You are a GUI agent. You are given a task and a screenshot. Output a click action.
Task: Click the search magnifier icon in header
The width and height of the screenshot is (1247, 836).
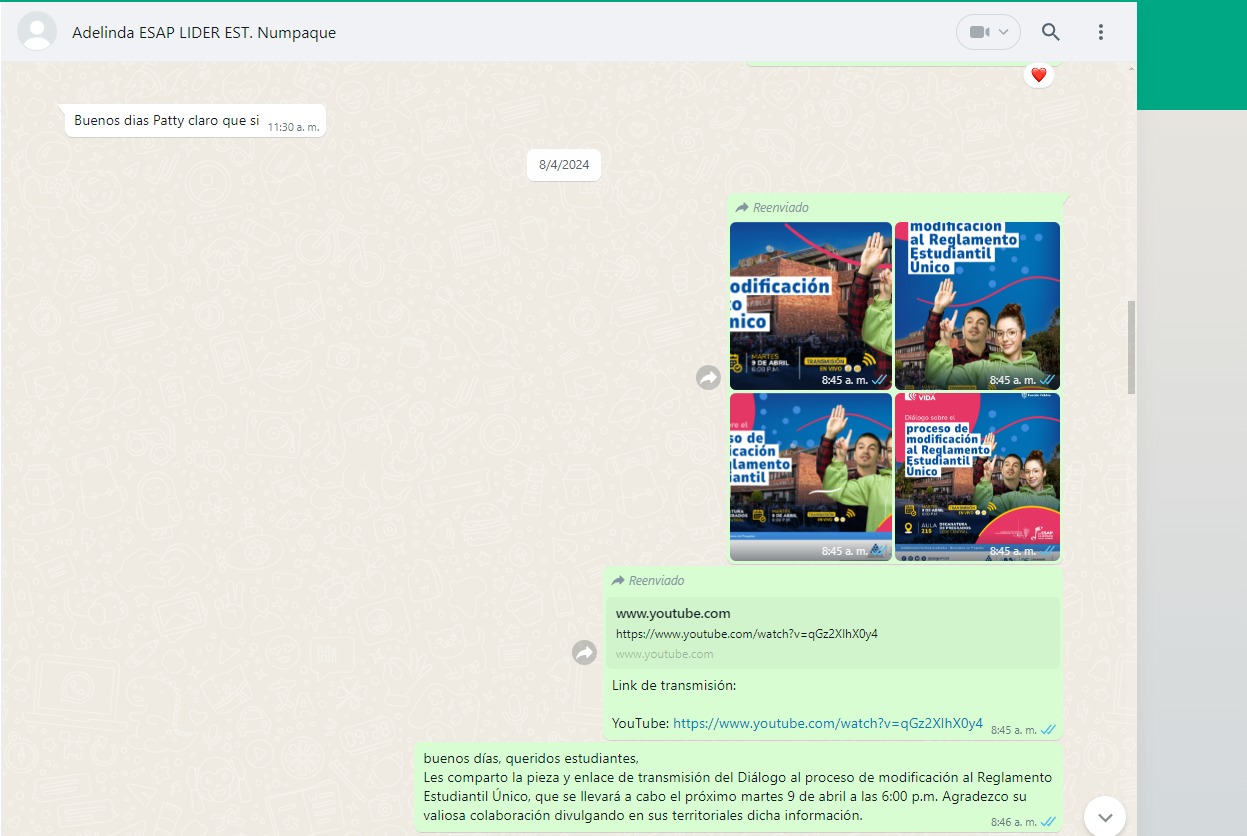tap(1050, 32)
